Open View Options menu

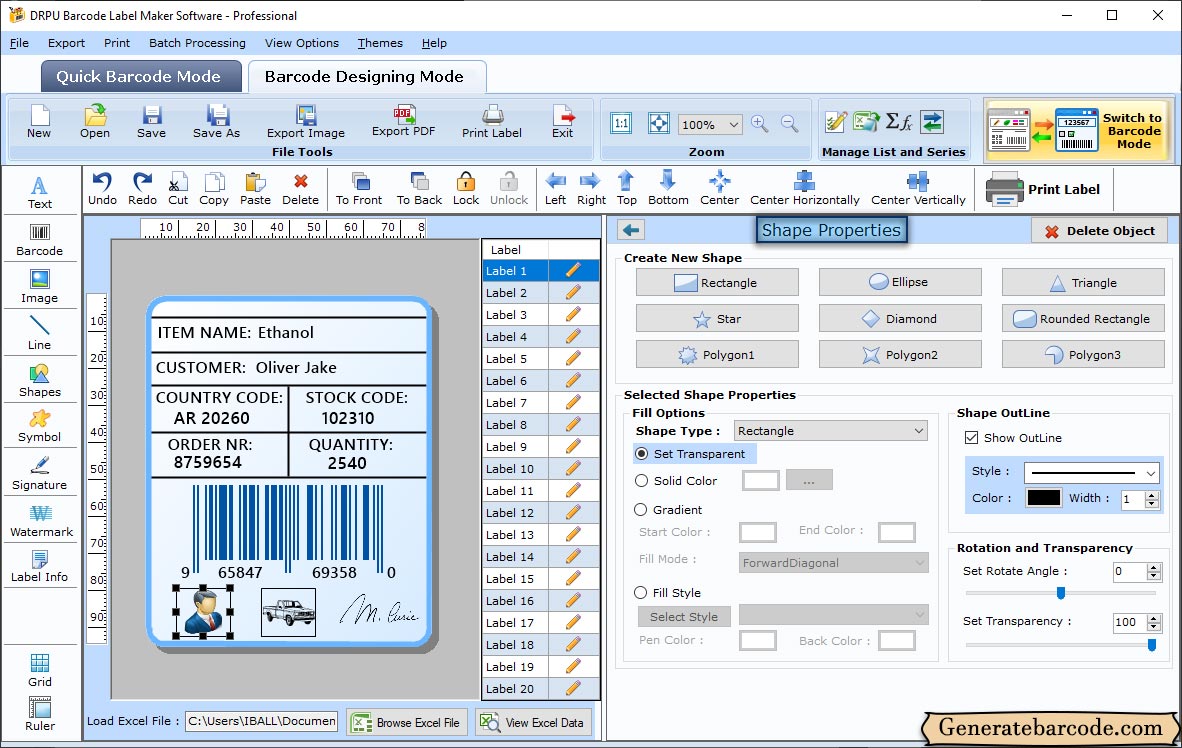[302, 43]
